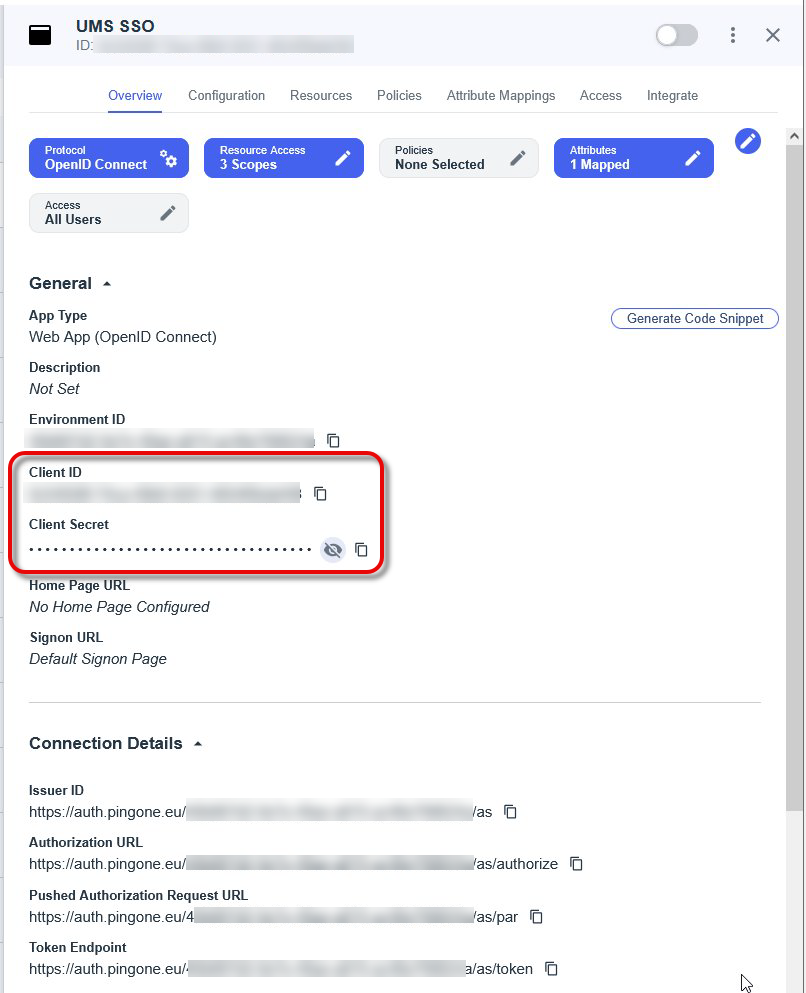Edit the Policies None Selected card
The width and height of the screenshot is (806, 993).
(517, 158)
